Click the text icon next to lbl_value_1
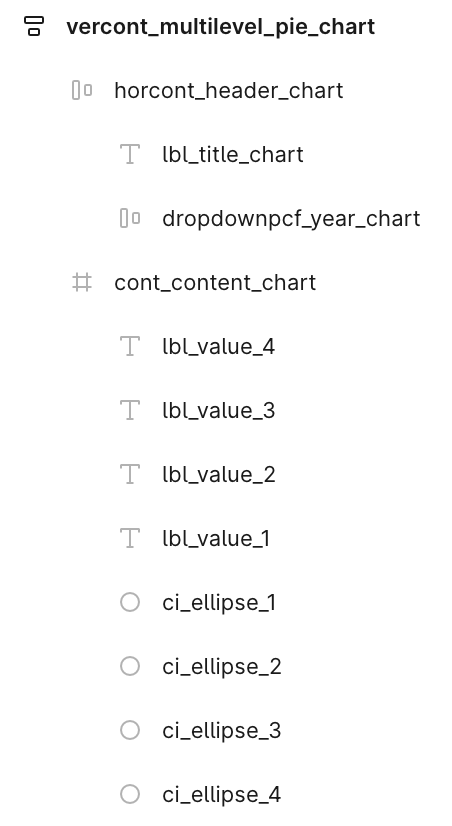Image resolution: width=452 pixels, height=826 pixels. [130, 538]
